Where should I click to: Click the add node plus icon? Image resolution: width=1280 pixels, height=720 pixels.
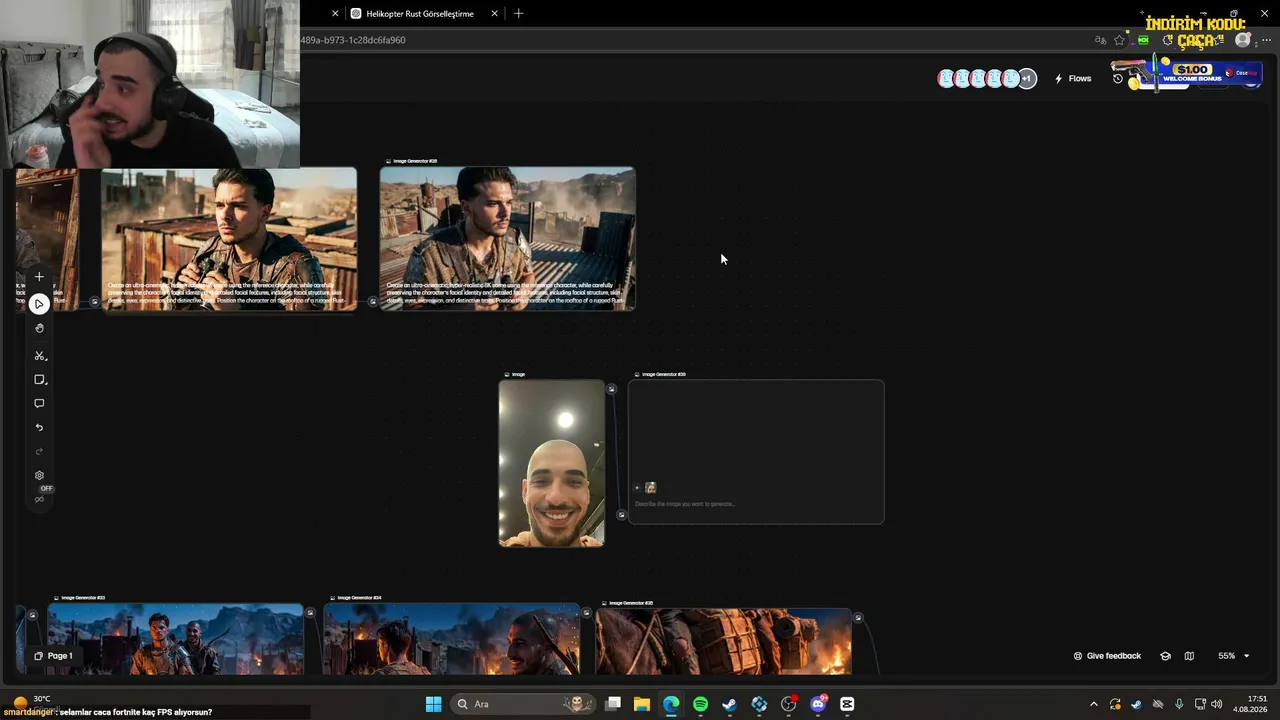(x=39, y=277)
